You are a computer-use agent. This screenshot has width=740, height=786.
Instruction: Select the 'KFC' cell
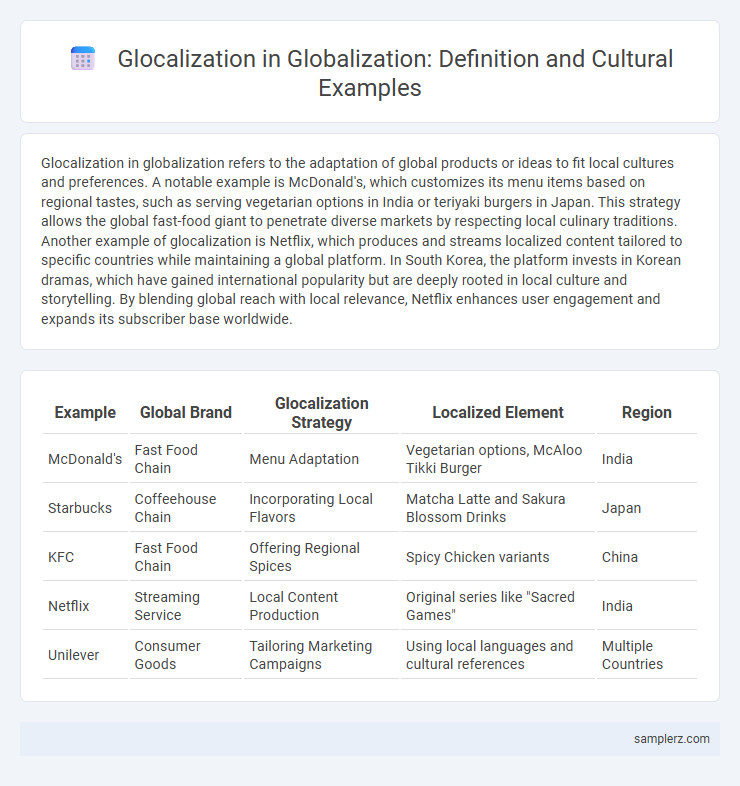pyautogui.click(x=85, y=557)
